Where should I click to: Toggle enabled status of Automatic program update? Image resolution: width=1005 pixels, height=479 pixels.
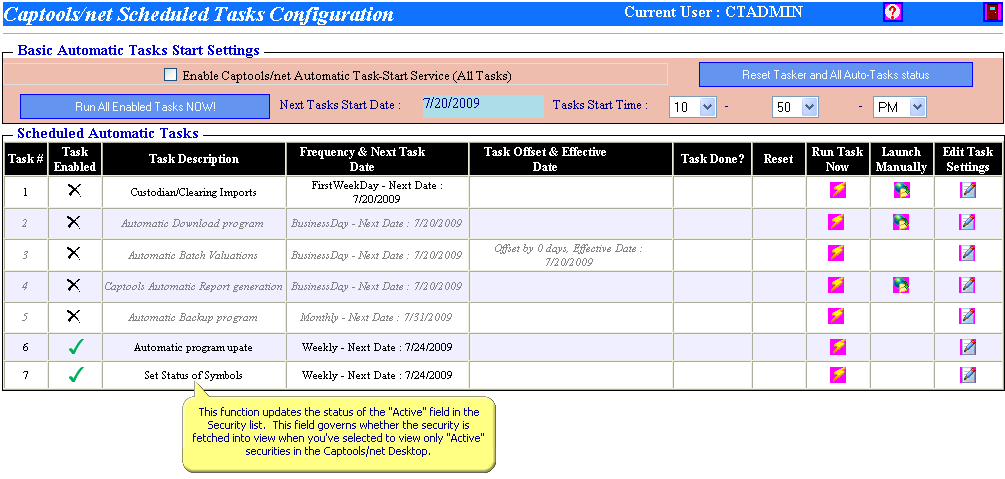(x=74, y=347)
